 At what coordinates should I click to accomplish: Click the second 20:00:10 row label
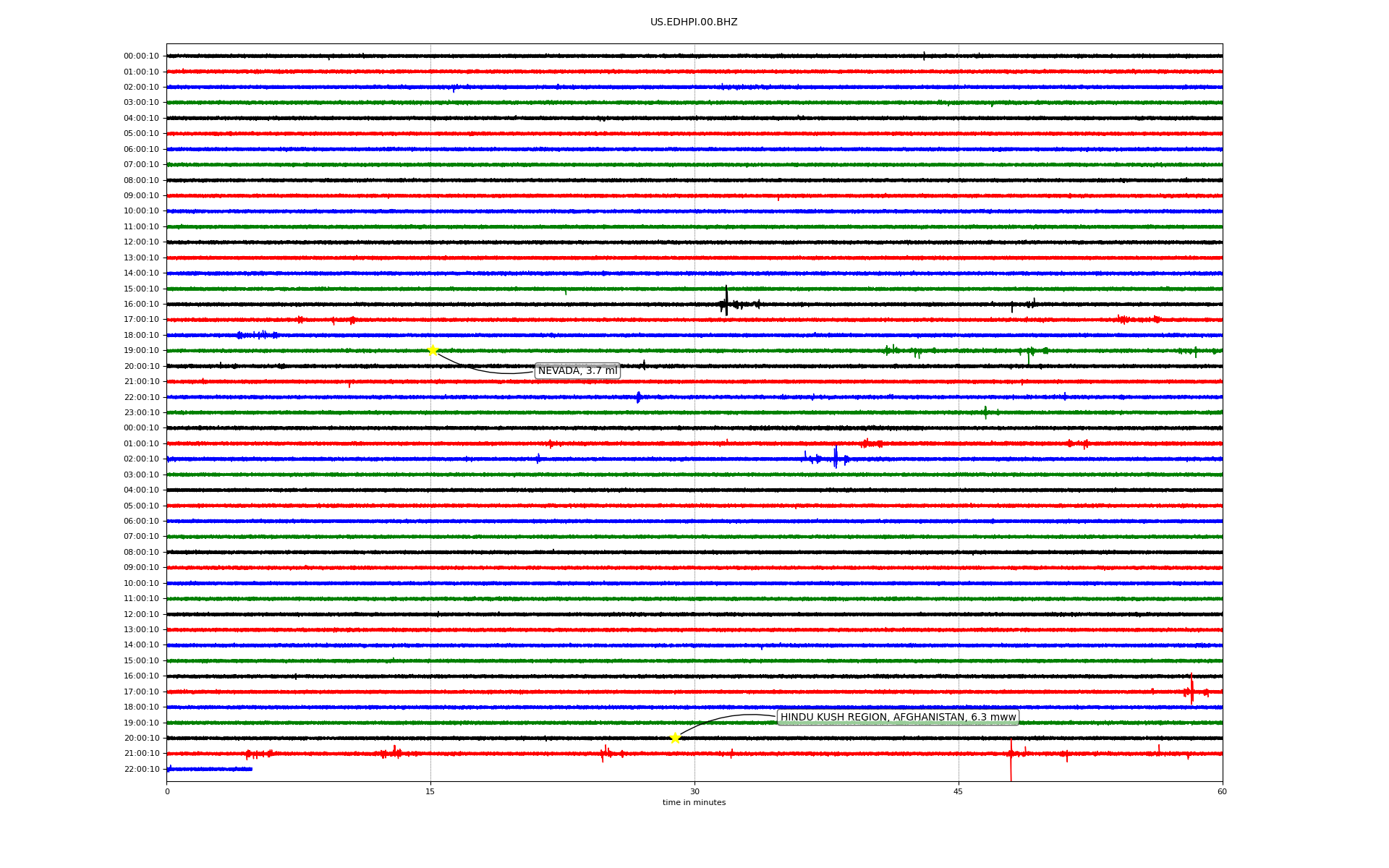(x=141, y=739)
